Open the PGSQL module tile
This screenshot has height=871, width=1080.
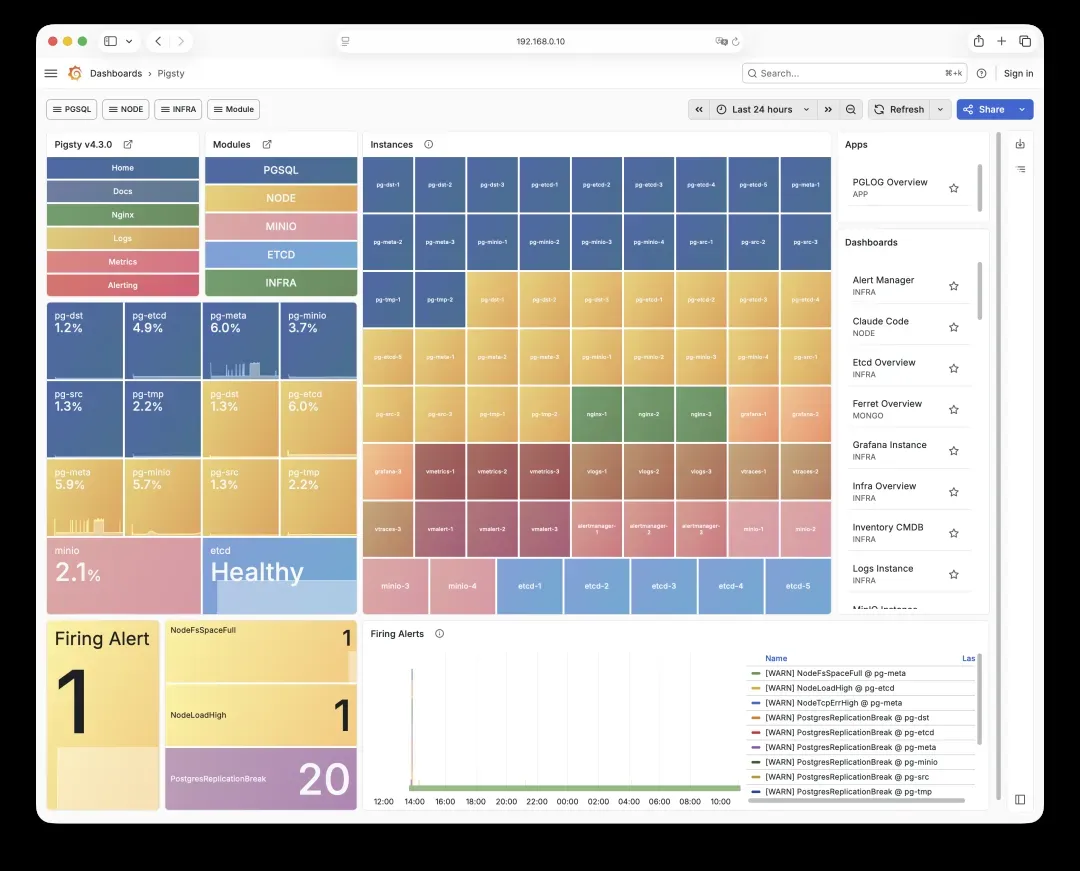click(281, 170)
